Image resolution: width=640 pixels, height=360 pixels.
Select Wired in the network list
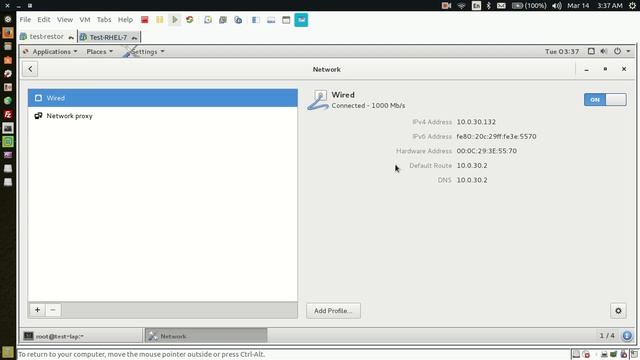(x=163, y=98)
